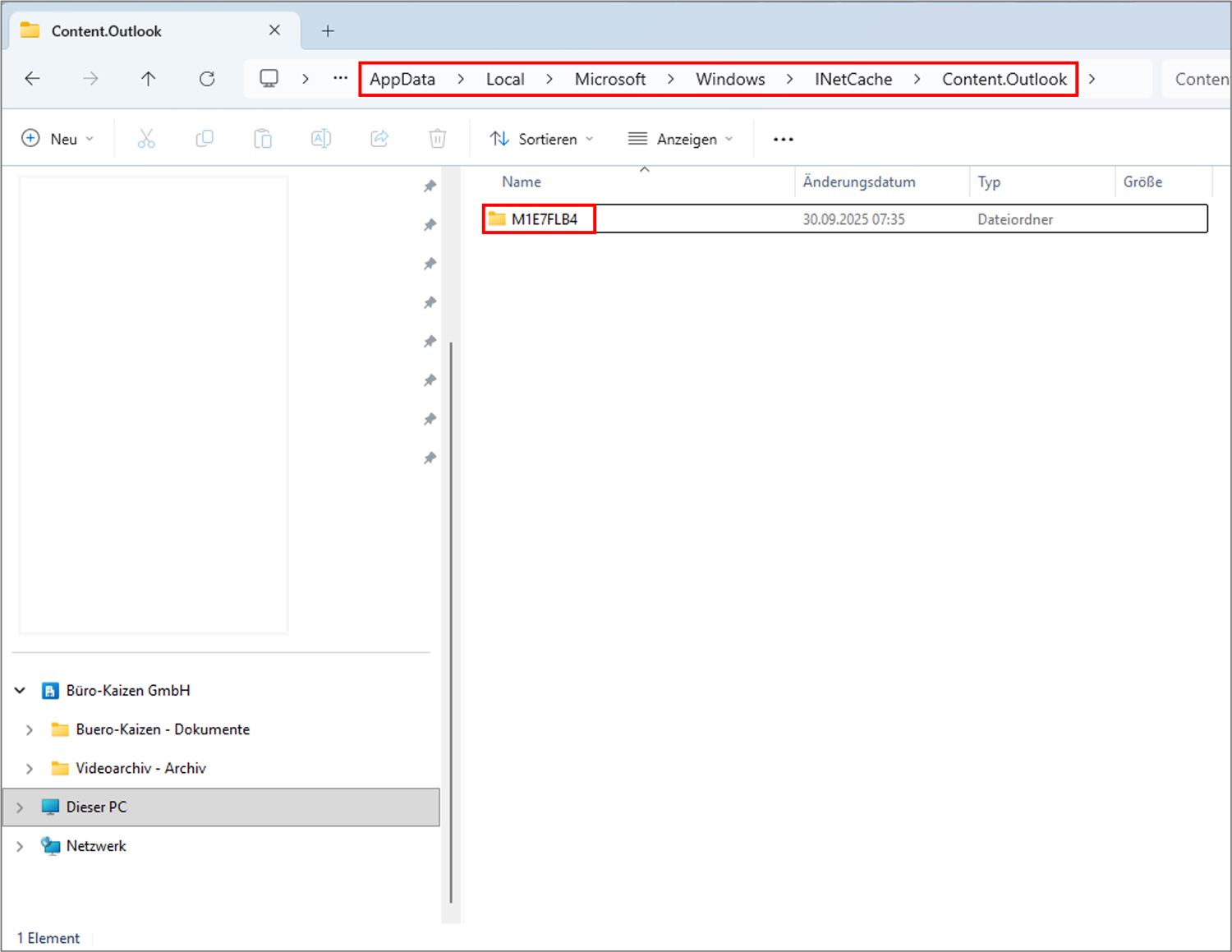The width and height of the screenshot is (1232, 952).
Task: Open the Neu creation menu
Action: coord(57,139)
